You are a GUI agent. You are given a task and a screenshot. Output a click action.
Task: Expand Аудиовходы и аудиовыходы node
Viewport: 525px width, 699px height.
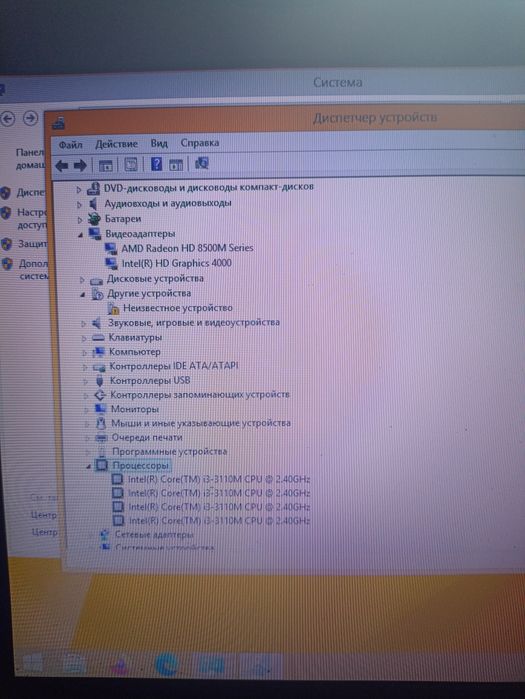79,205
